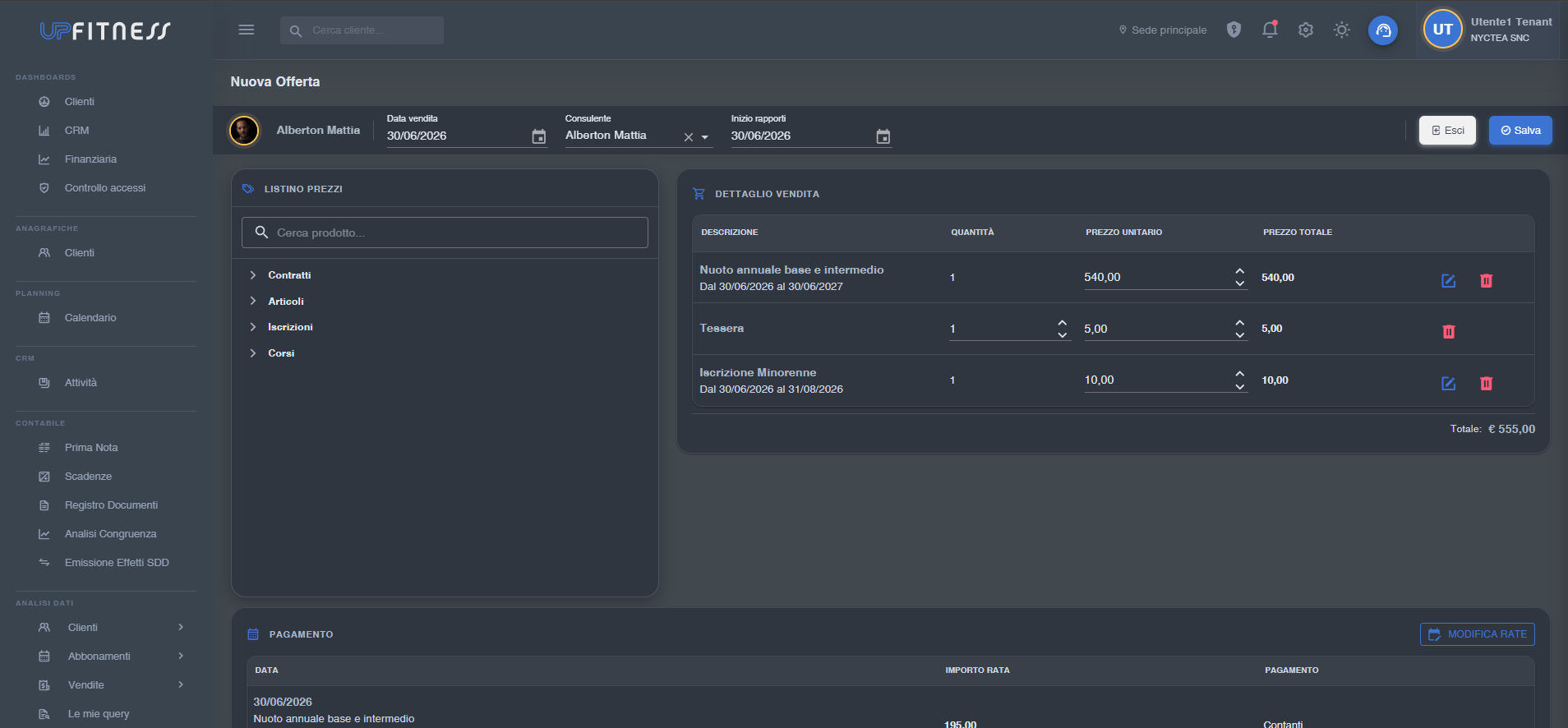Focus the Cerca cliente search field

pos(362,30)
